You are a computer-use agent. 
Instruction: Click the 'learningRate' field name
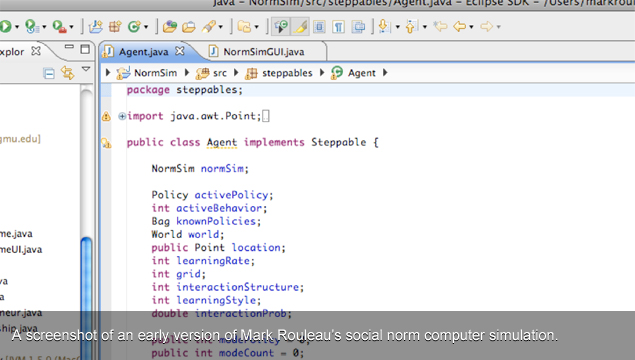213,261
